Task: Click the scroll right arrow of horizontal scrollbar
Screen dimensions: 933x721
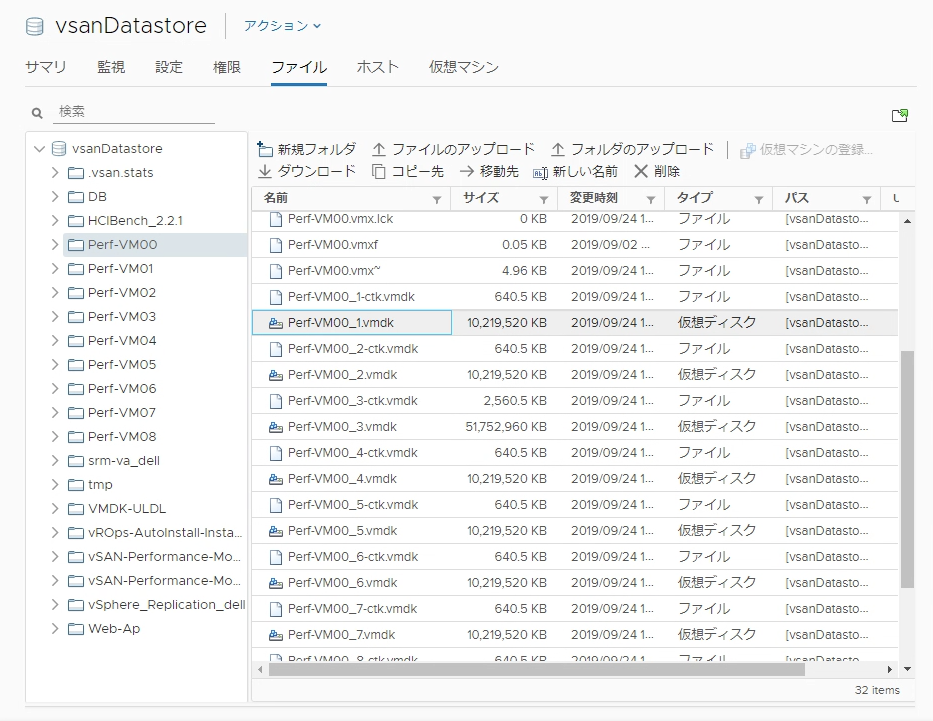Action: pos(890,669)
